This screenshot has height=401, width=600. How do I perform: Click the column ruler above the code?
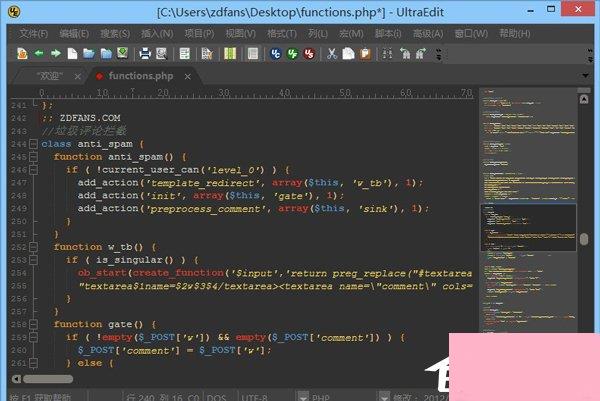[256, 93]
